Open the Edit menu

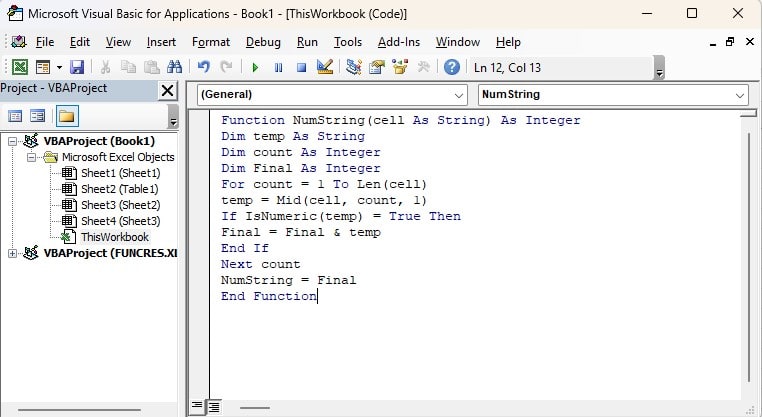click(80, 42)
